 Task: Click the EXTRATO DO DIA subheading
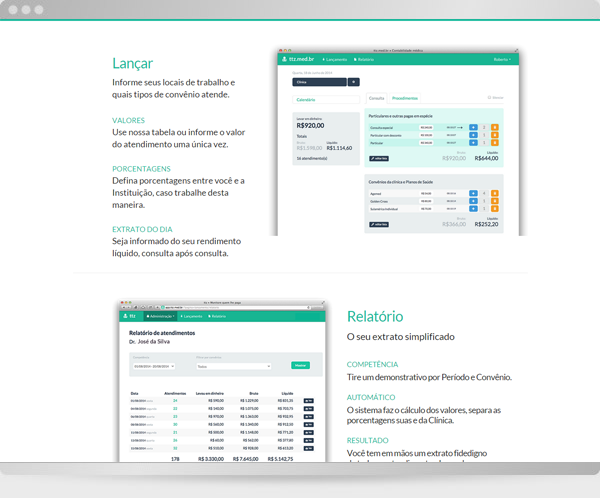click(142, 229)
